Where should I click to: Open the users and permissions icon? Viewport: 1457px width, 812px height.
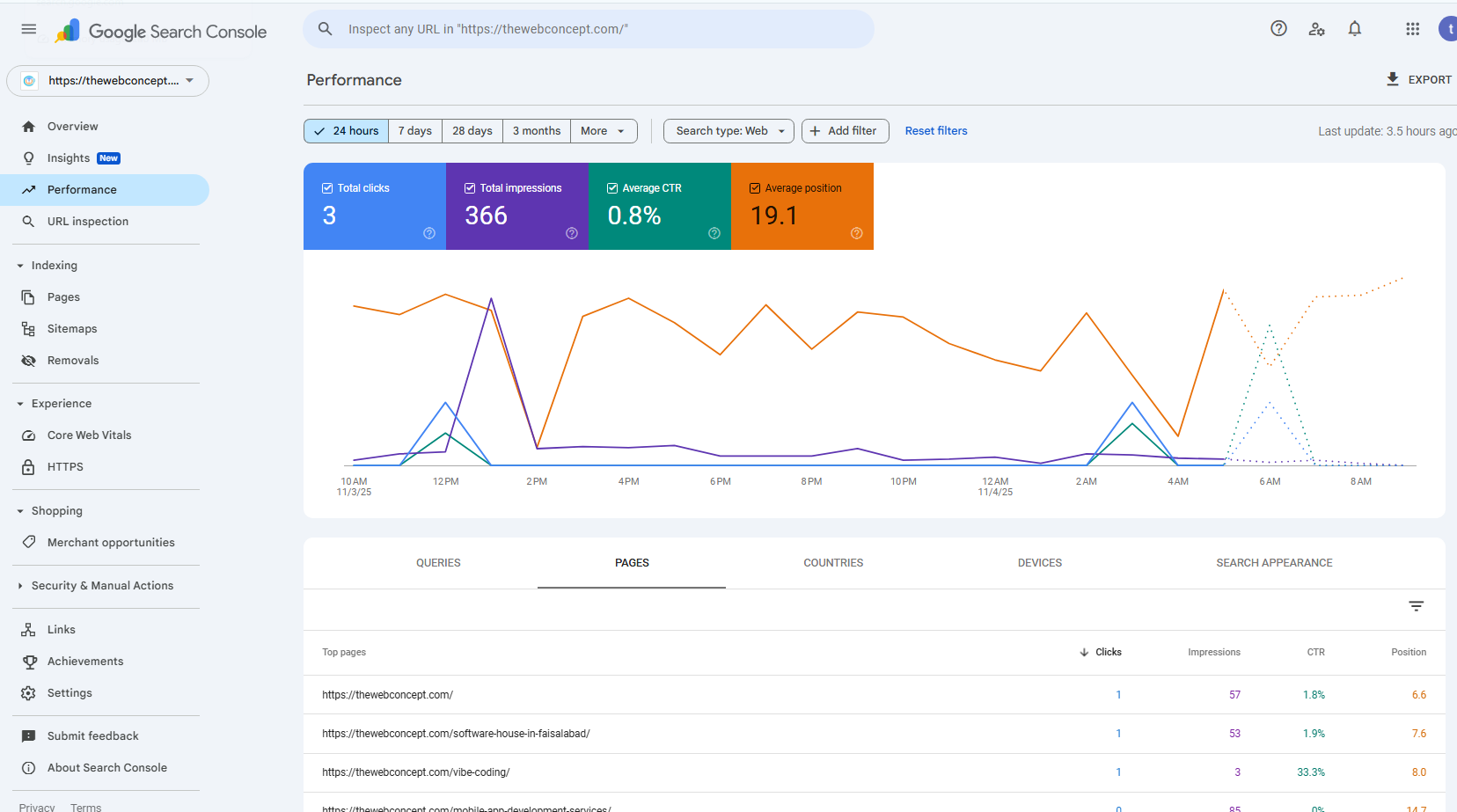[x=1316, y=29]
